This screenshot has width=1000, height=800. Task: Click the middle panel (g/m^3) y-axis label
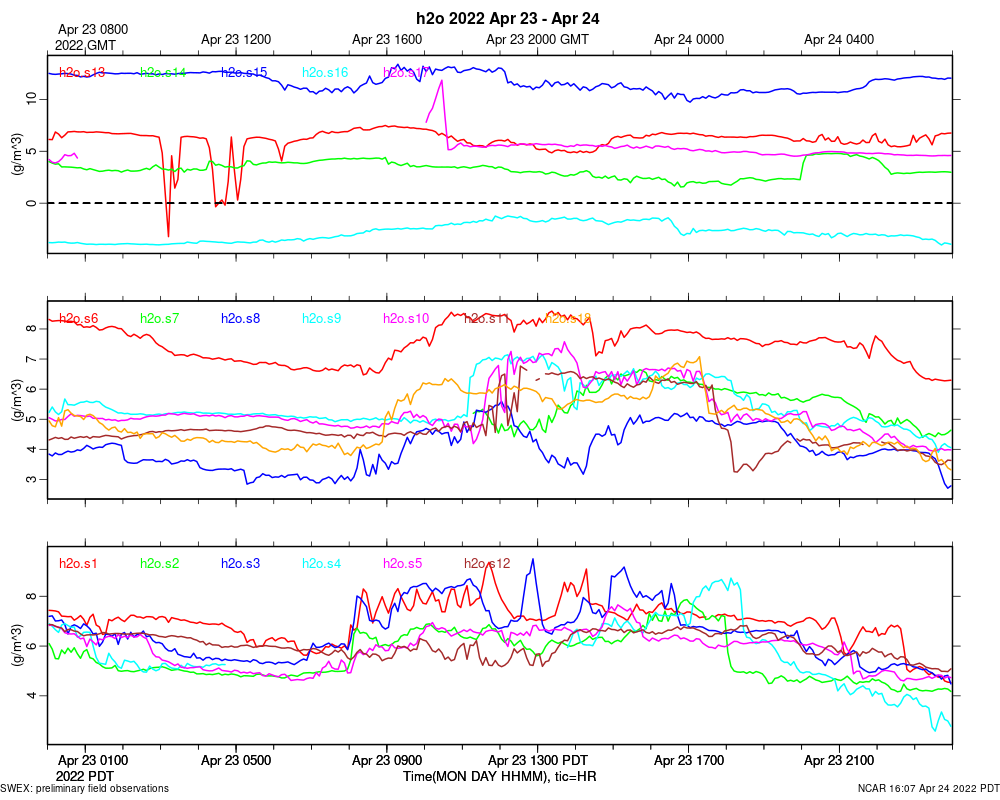(x=17, y=400)
